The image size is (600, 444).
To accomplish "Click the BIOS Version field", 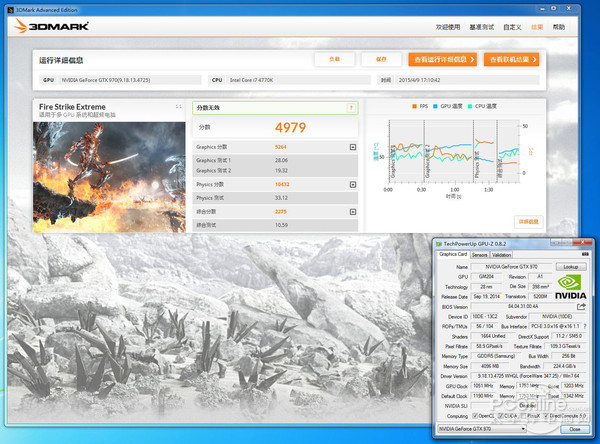I will 523,307.
